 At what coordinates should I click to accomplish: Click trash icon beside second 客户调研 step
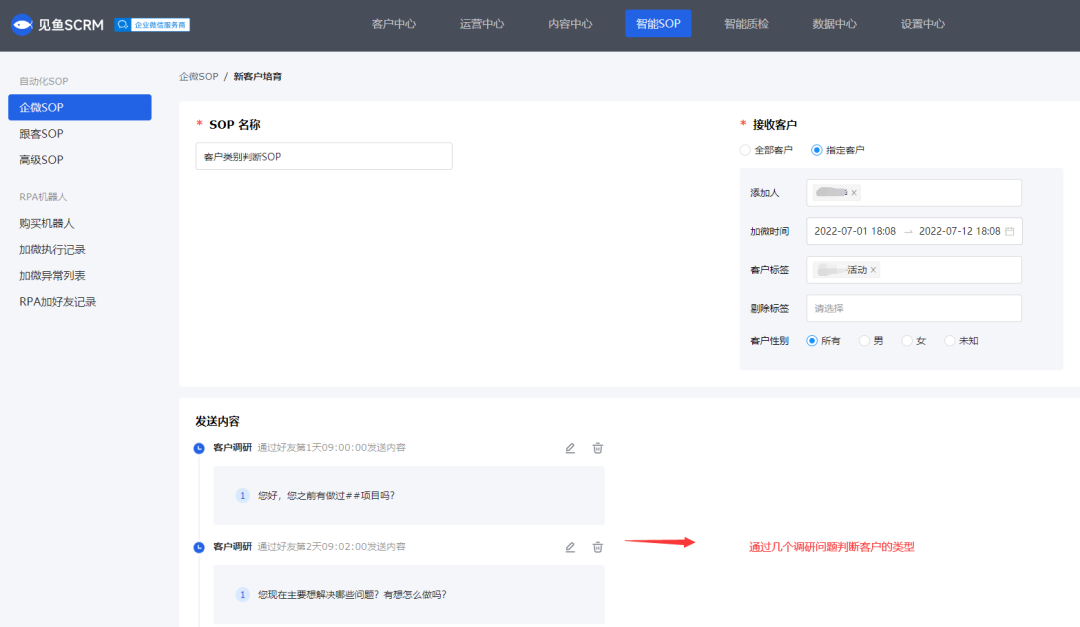tap(597, 546)
